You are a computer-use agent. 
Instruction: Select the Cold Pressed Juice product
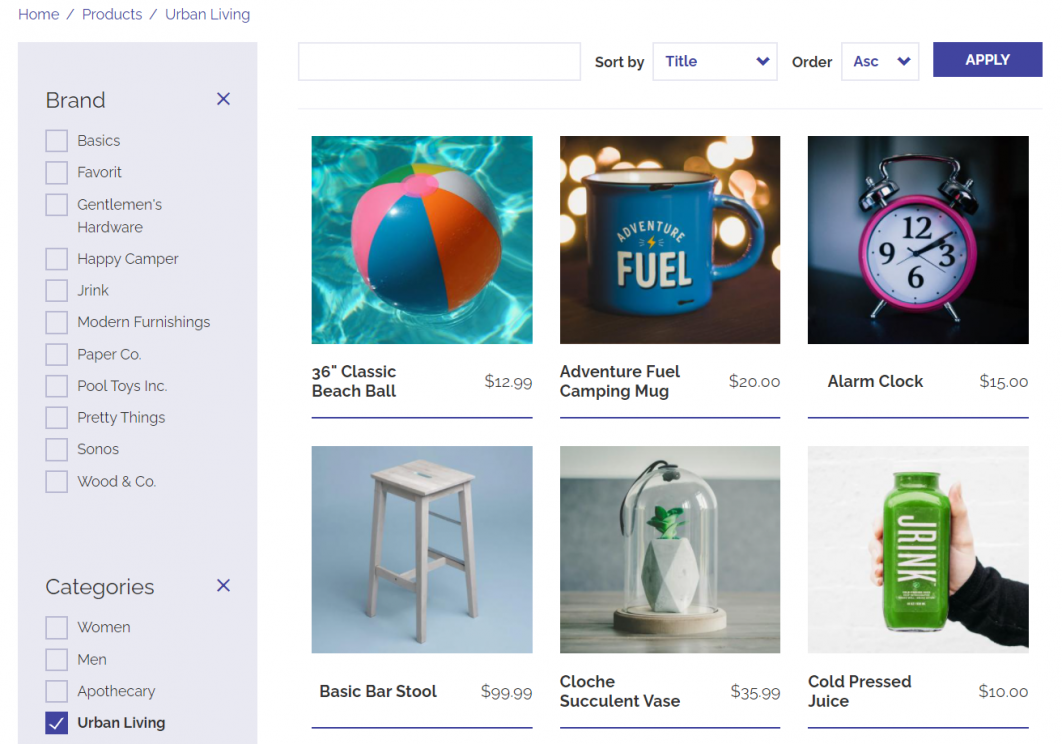click(917, 549)
